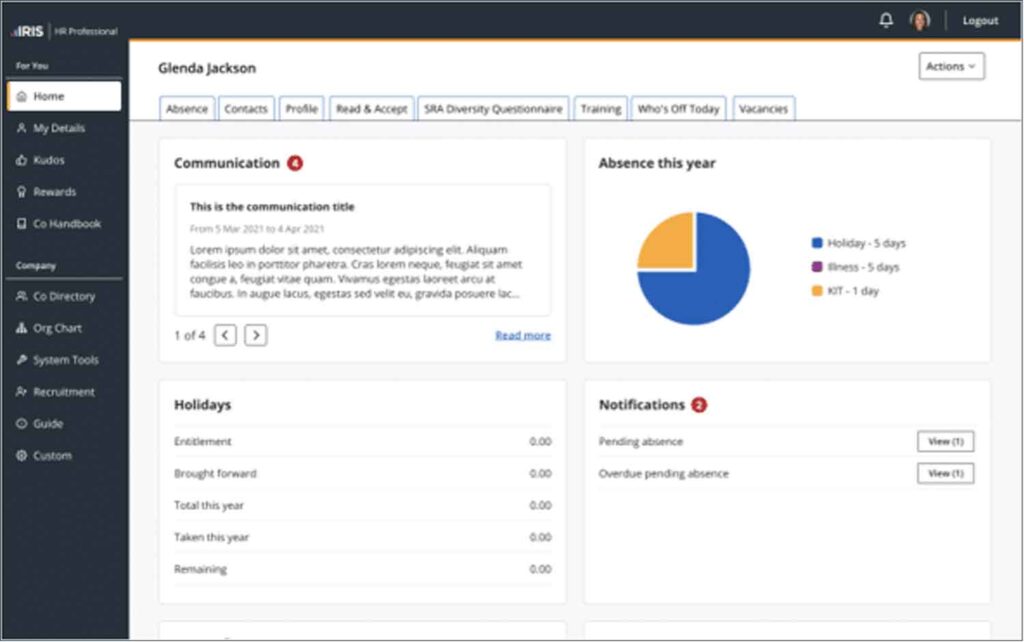1024x642 pixels.
Task: Click the Co Handbook book icon
Action: [22, 224]
